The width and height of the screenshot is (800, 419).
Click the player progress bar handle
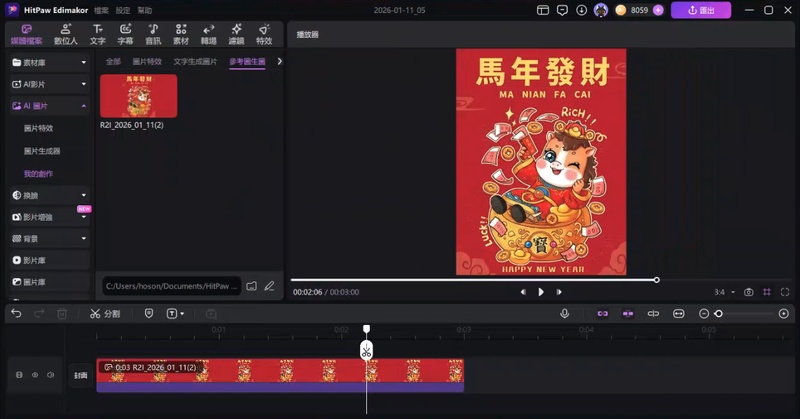click(657, 280)
